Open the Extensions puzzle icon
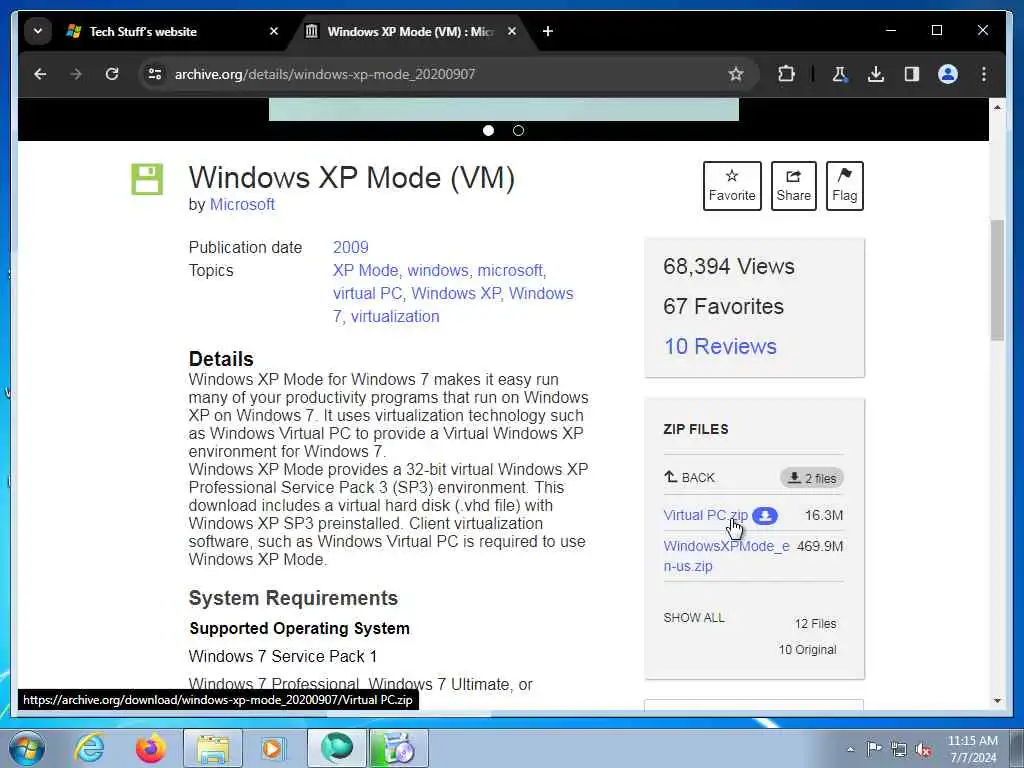Screen dimensions: 1024x768 (786, 74)
